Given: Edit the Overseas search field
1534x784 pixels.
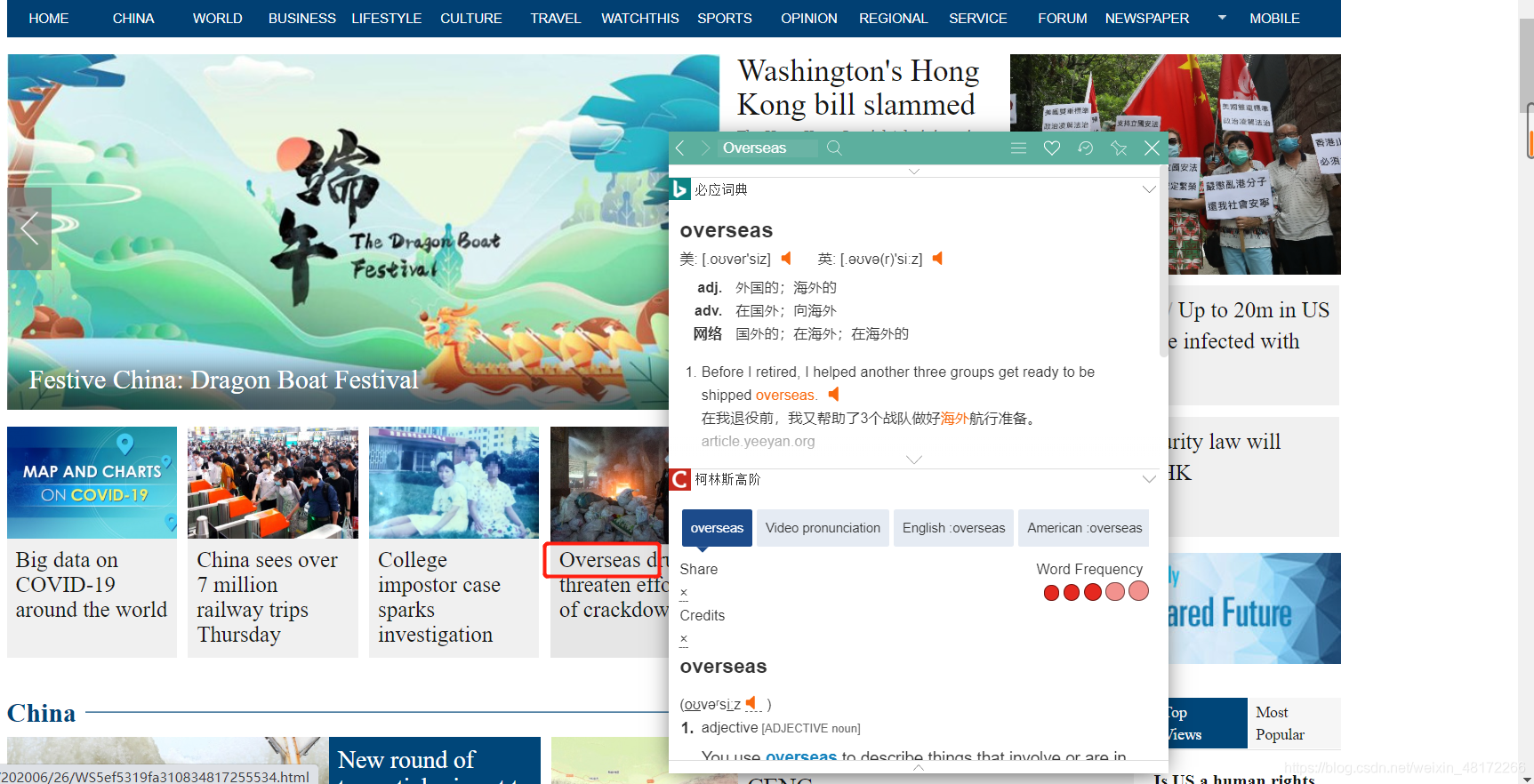Looking at the screenshot, I should (x=768, y=148).
